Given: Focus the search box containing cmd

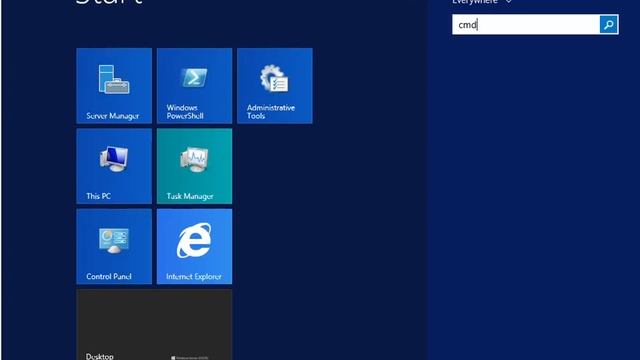Looking at the screenshot, I should 526,24.
